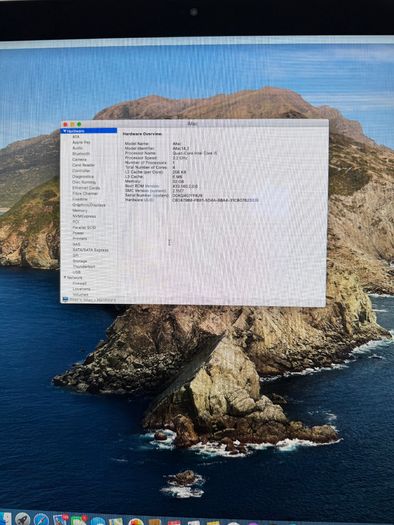Click the computer icon in the path bar
This screenshot has width=394, height=525.
(x=65, y=300)
